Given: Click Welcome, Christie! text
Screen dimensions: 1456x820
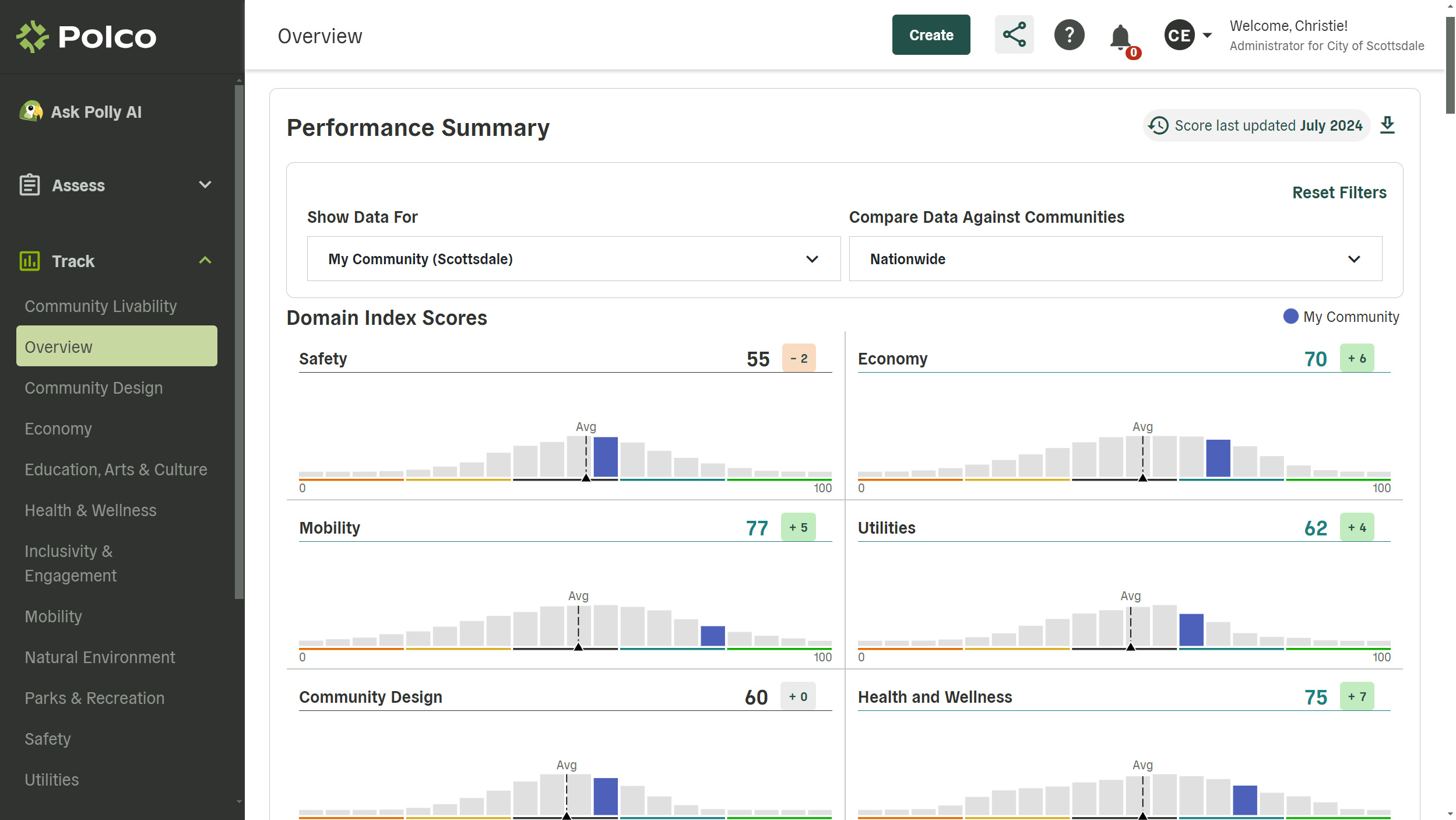Looking at the screenshot, I should pos(1288,26).
